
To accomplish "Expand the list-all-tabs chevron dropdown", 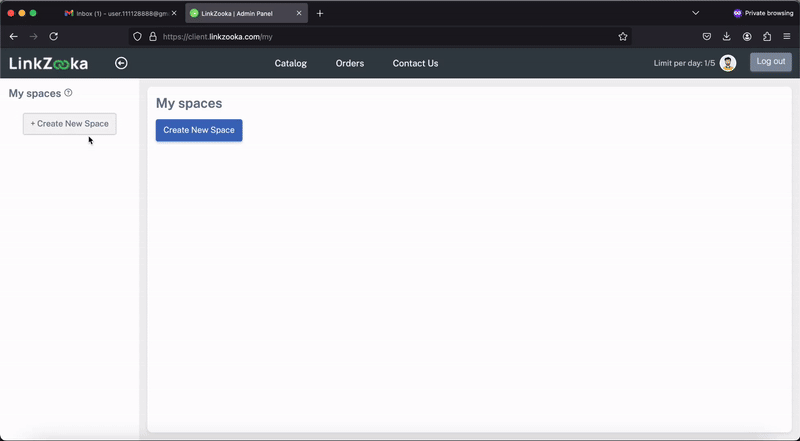I will tap(695, 13).
